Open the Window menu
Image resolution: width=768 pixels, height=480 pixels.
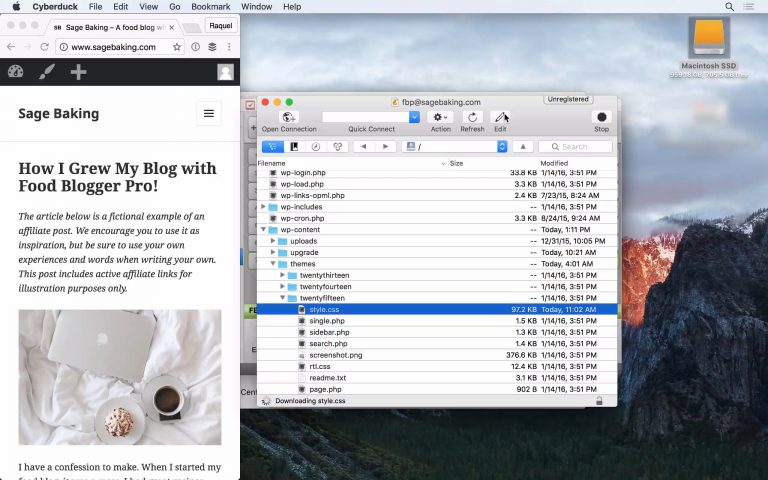[x=257, y=7]
